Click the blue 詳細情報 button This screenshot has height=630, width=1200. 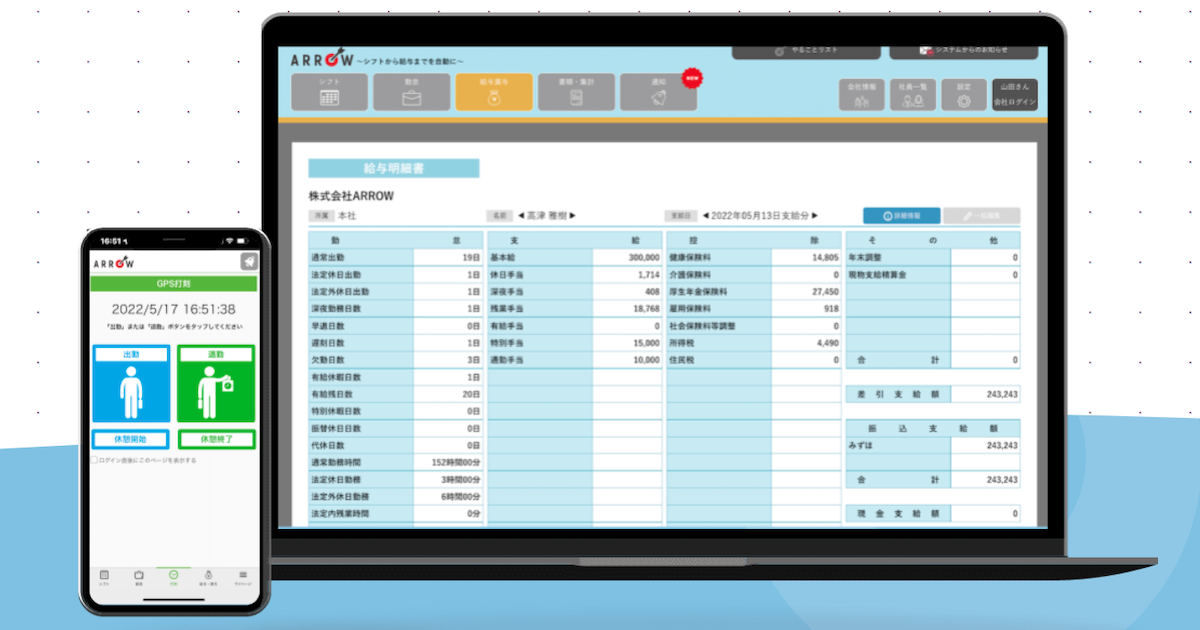[x=901, y=216]
